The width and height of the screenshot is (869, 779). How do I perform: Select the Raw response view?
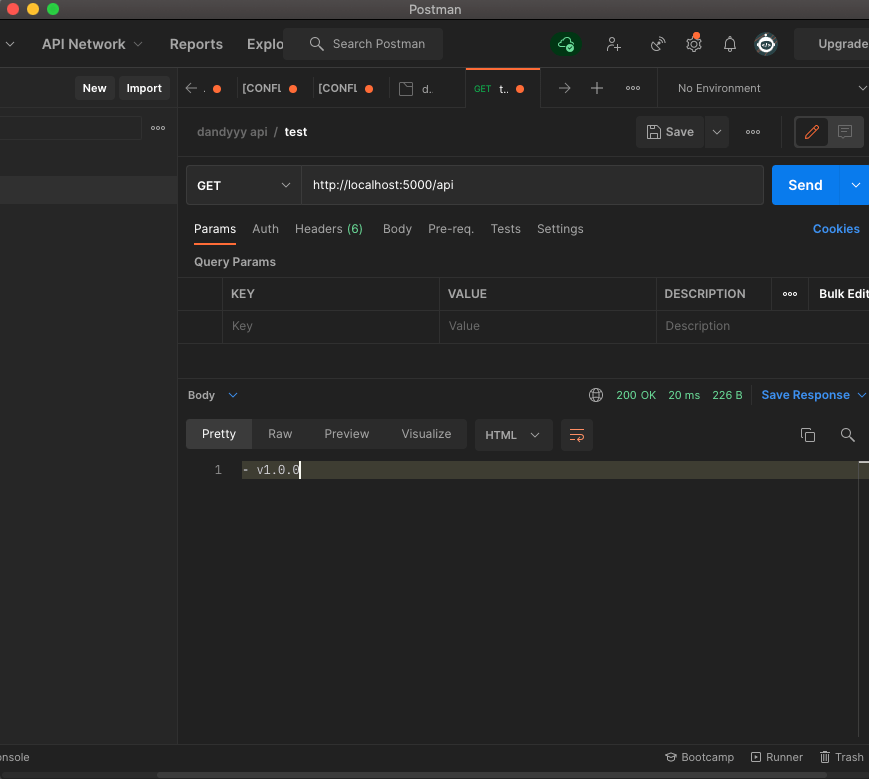click(x=280, y=434)
